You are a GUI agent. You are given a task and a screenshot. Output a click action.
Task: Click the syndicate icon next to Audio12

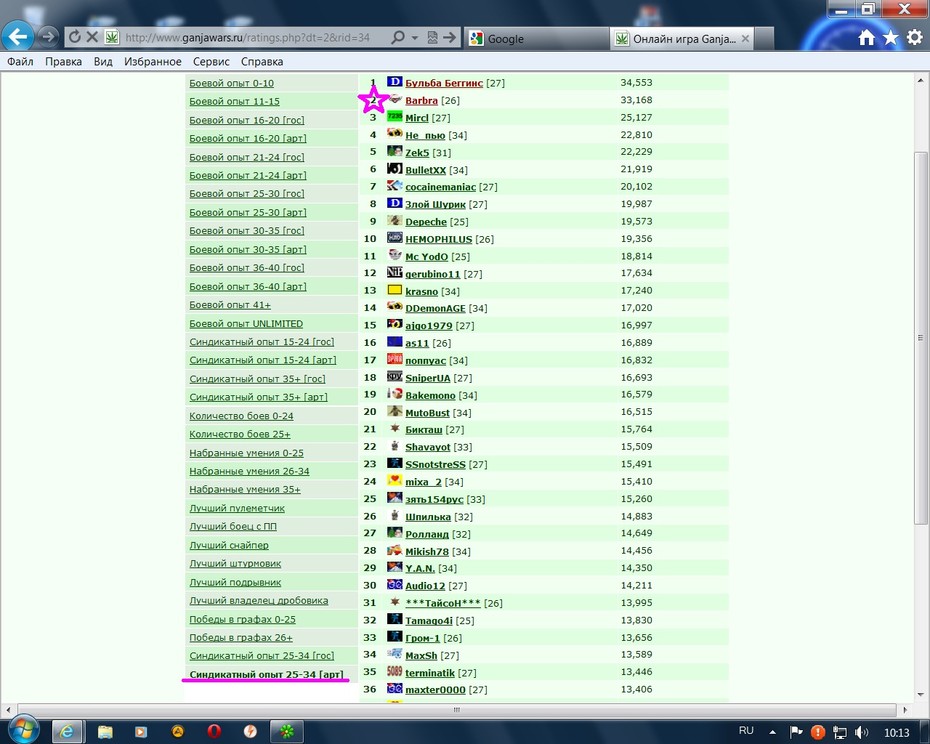(394, 584)
